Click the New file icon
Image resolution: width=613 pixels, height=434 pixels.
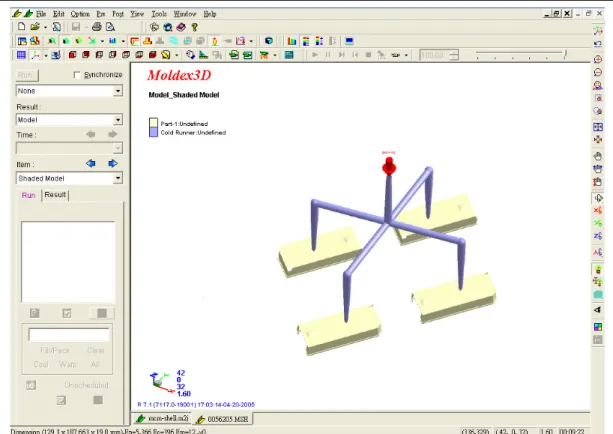pos(22,27)
